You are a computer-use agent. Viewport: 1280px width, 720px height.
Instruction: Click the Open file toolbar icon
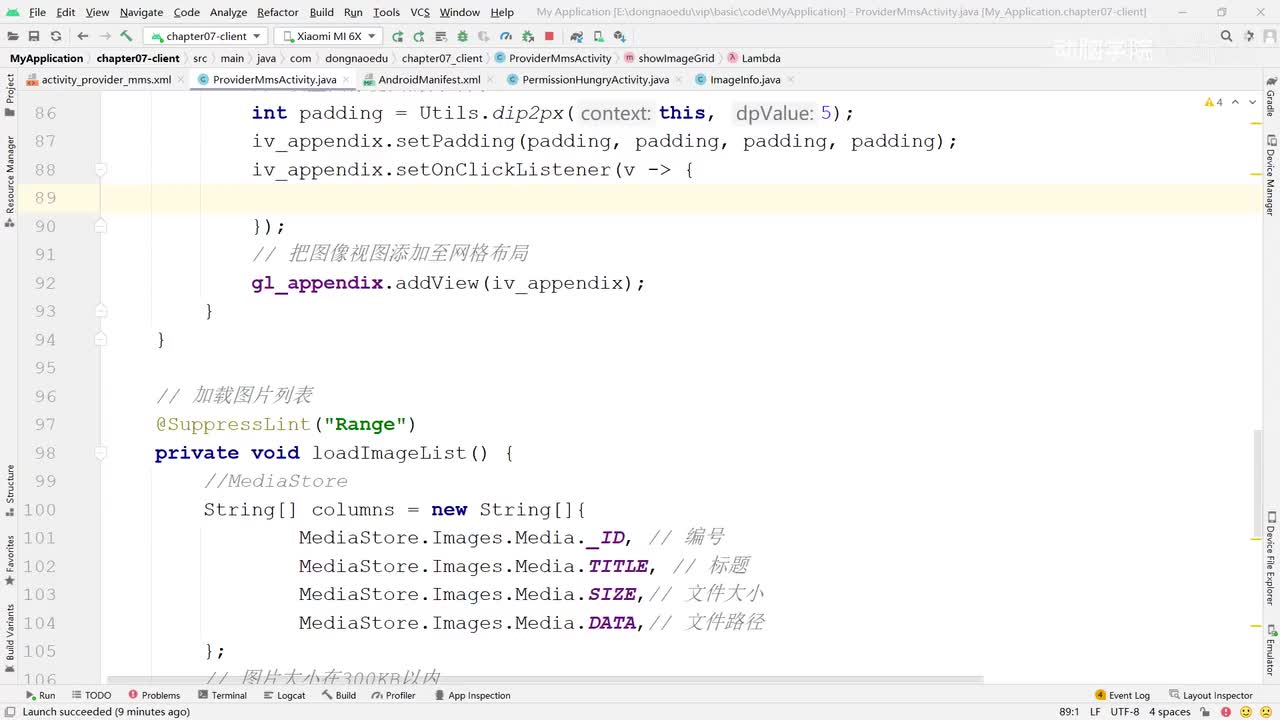click(x=13, y=36)
